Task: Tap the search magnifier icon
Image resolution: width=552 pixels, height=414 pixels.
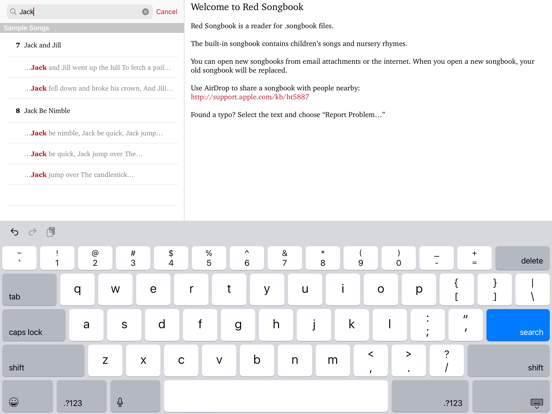Action: [x=13, y=12]
